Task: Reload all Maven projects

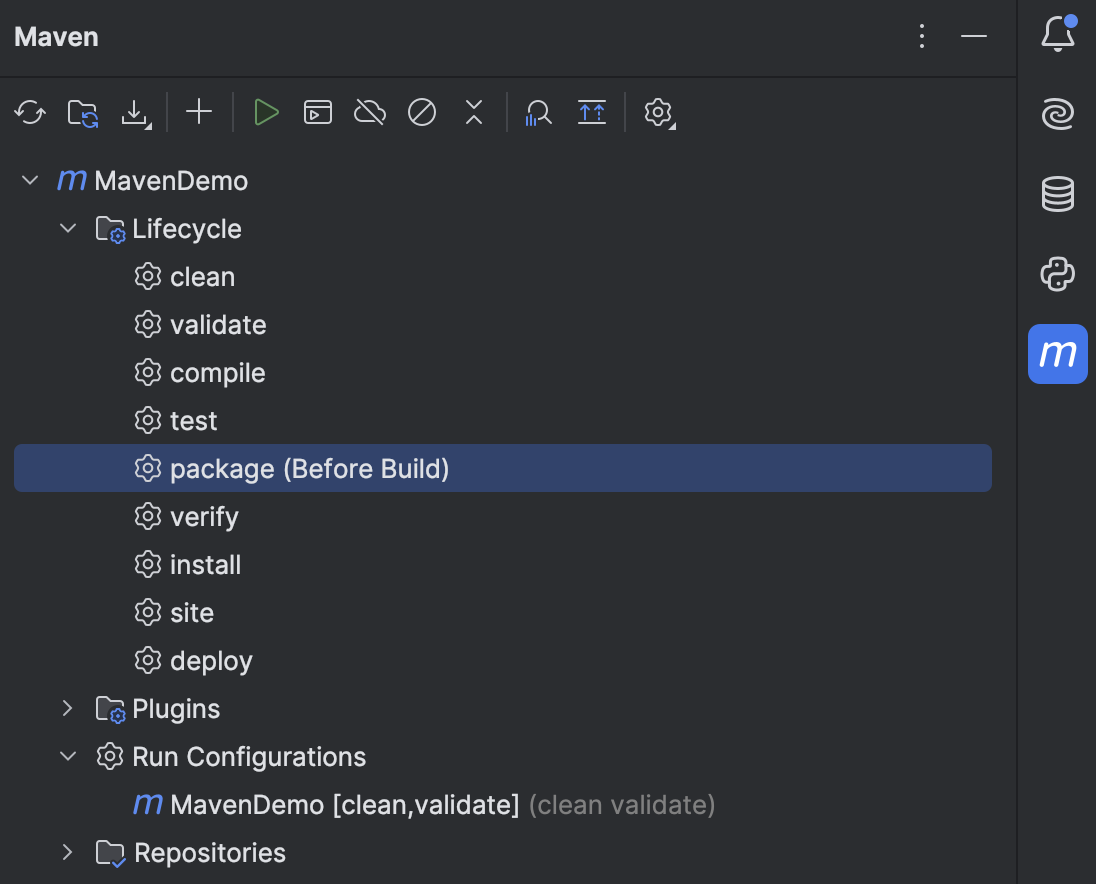Action: coord(30,112)
